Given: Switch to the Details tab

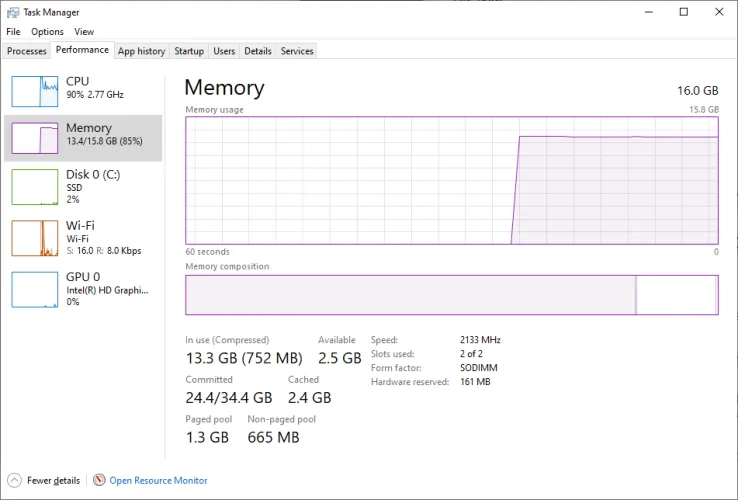Looking at the screenshot, I should (257, 51).
